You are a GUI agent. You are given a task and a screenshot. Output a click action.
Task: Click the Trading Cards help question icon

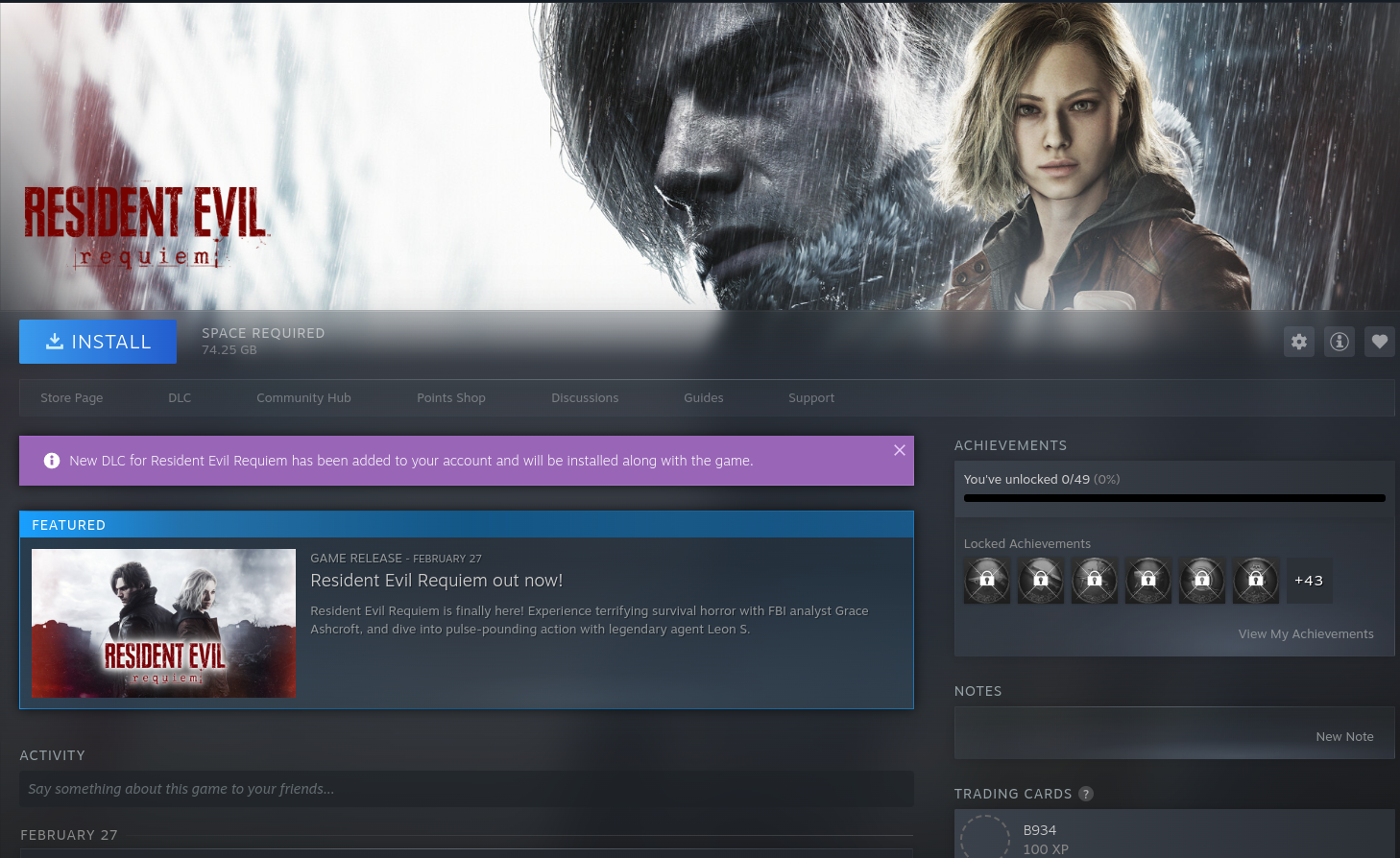pyautogui.click(x=1086, y=794)
